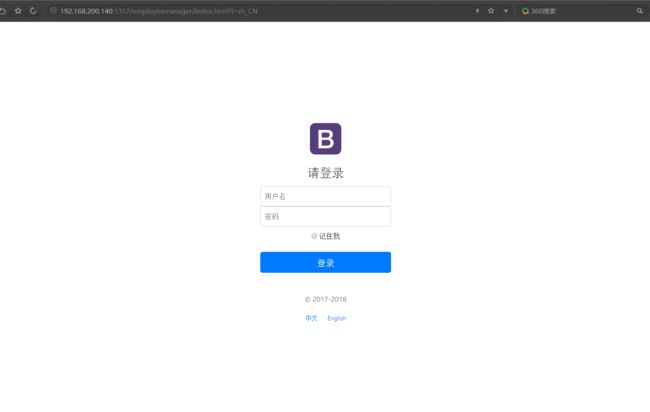650x412 pixels.
Task: Open the address bar dropdown arrow
Action: pos(506,11)
